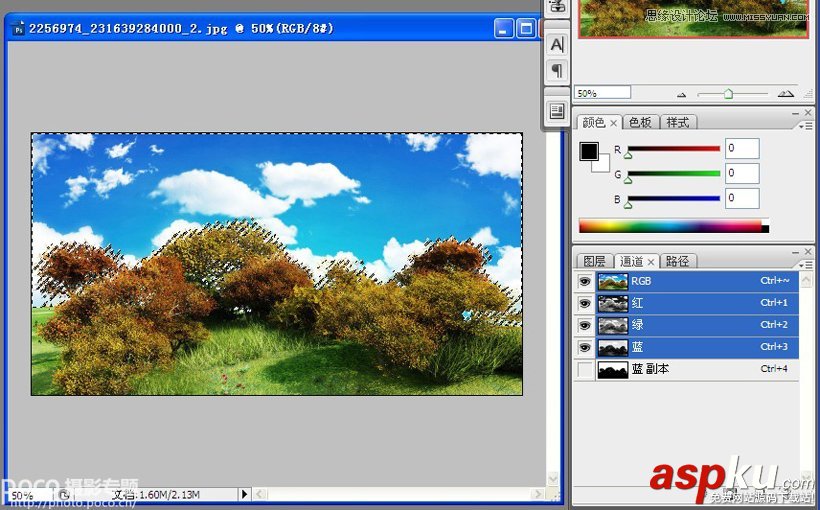This screenshot has height=510, width=820.
Task: Click the G green slider track
Action: coord(674,174)
